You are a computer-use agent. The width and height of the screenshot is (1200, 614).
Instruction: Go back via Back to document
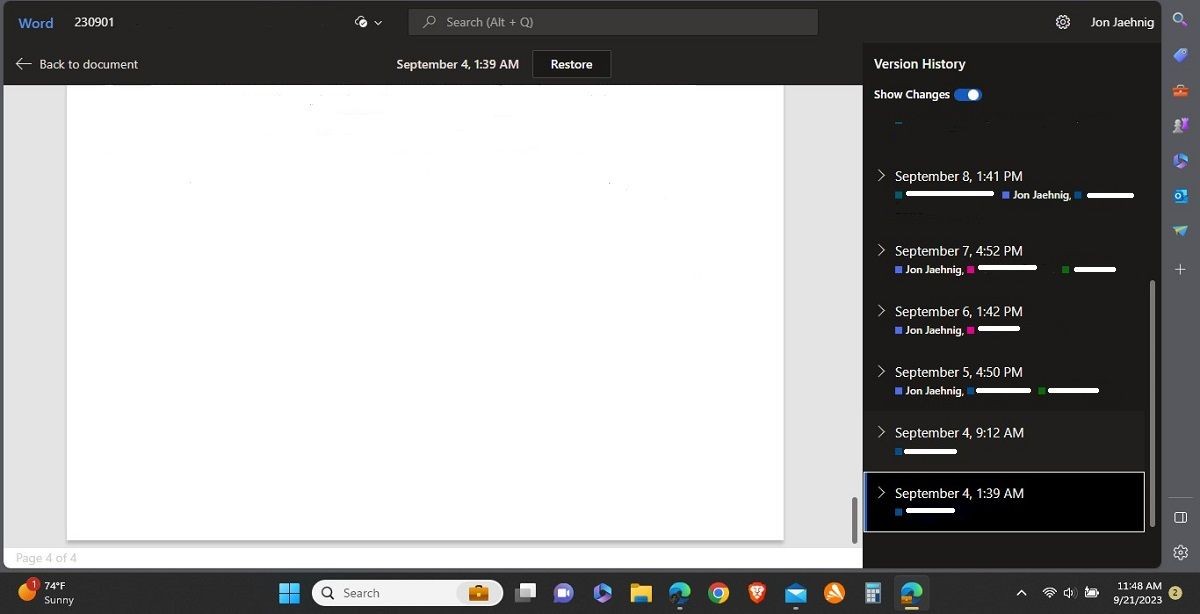click(x=77, y=64)
